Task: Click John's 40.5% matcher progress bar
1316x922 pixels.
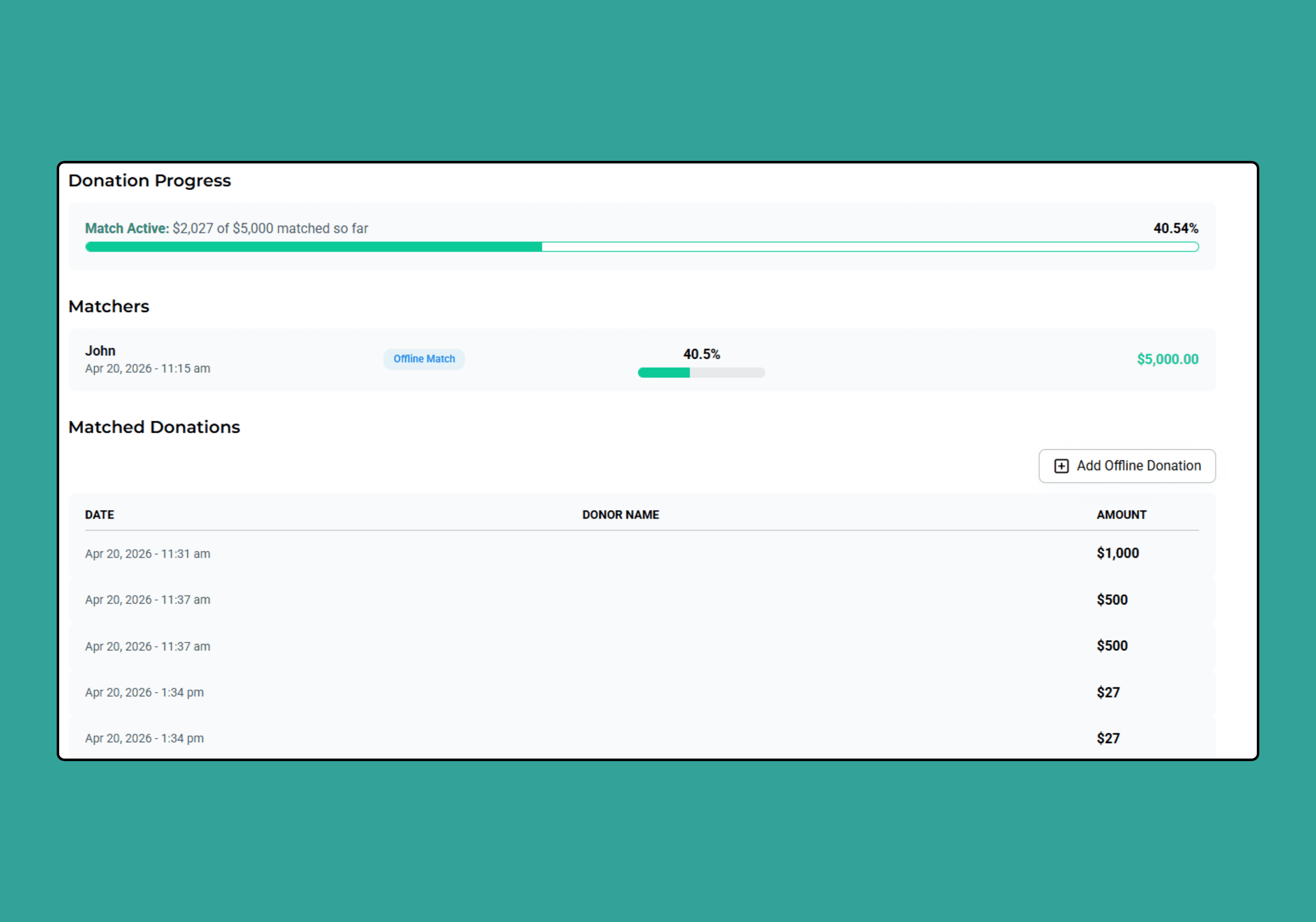Action: [x=701, y=373]
